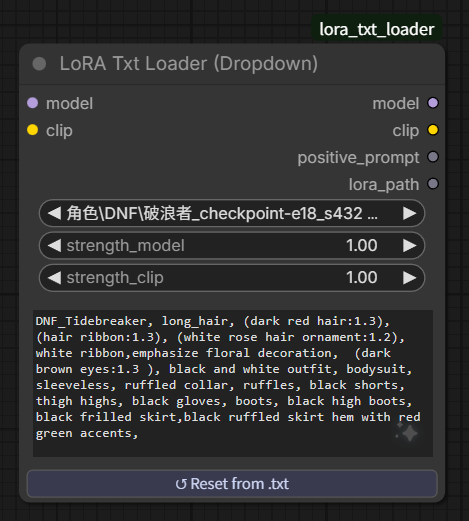
Task: Click the strength_model value field
Action: (x=232, y=246)
